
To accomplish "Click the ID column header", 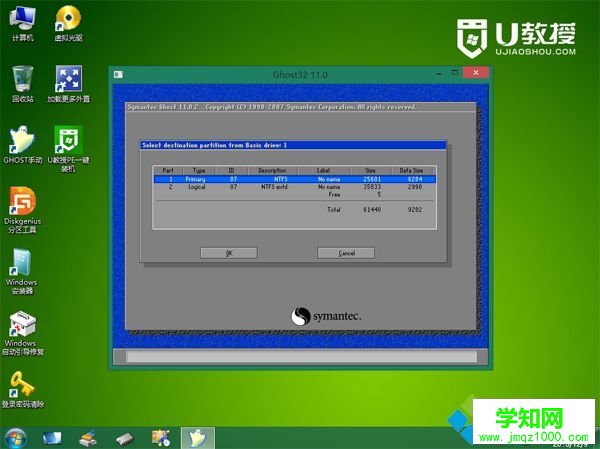I will pos(232,170).
